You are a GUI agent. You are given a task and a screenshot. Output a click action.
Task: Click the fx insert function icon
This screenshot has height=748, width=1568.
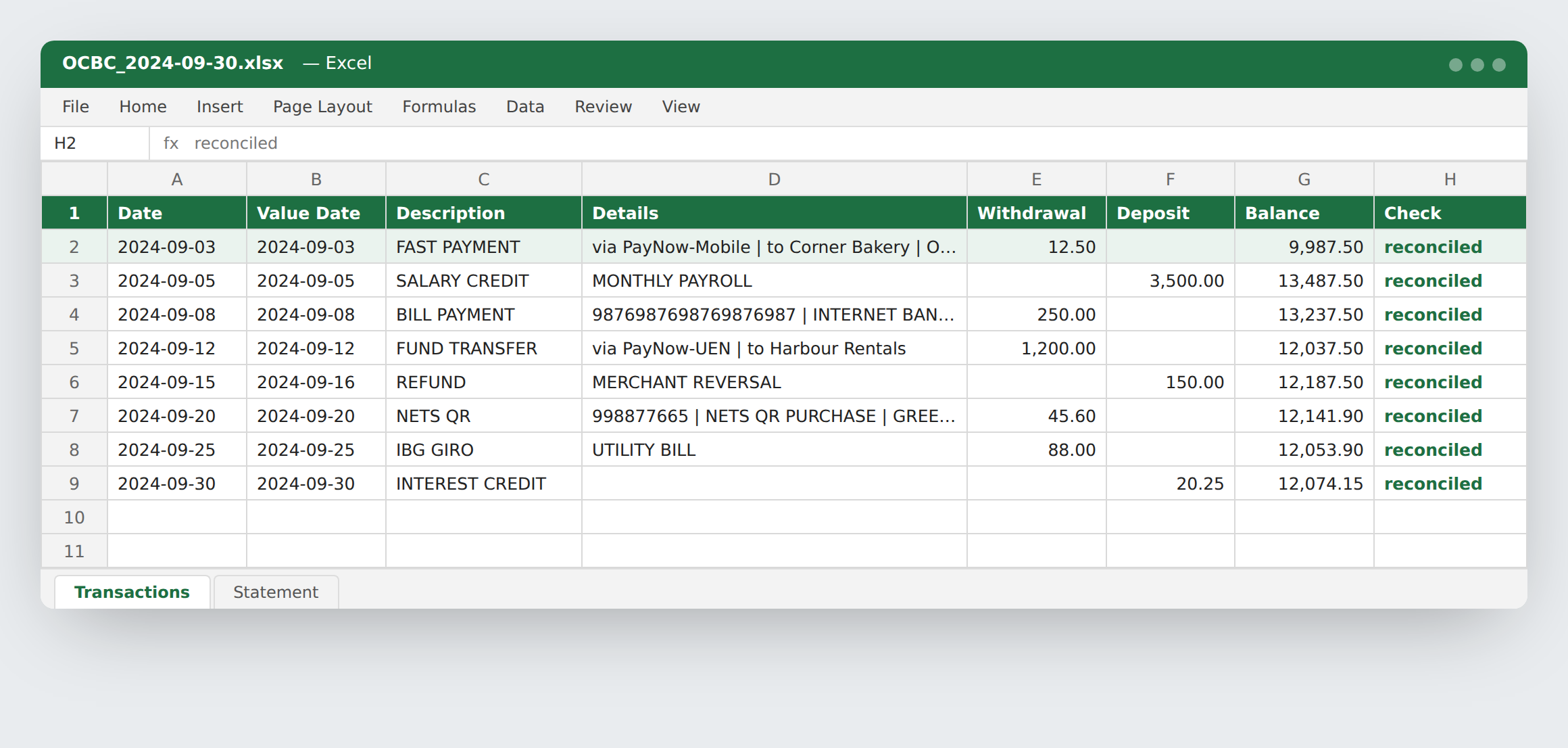[x=171, y=143]
